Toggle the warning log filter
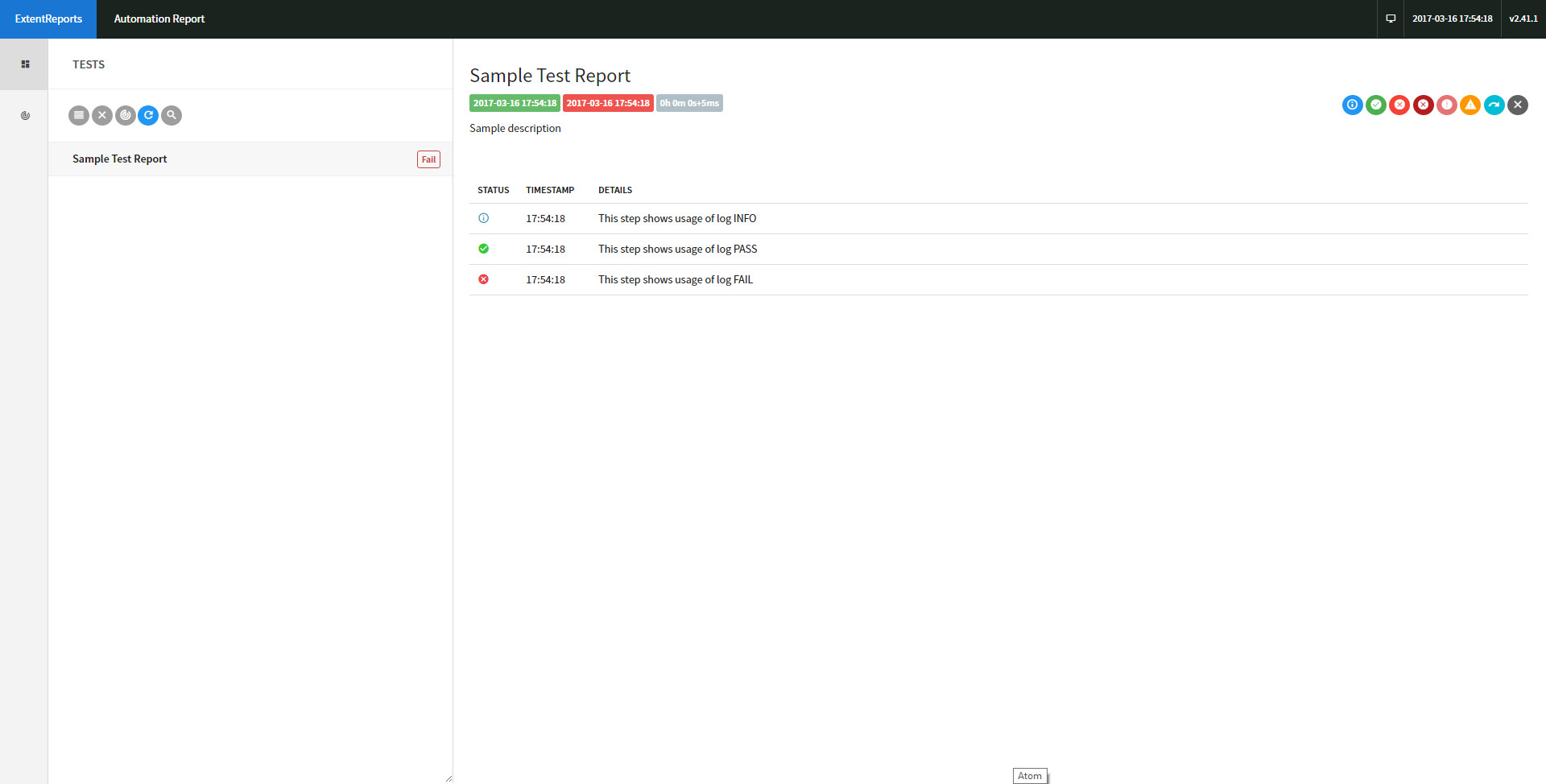Viewport: 1546px width, 784px height. coord(1470,105)
